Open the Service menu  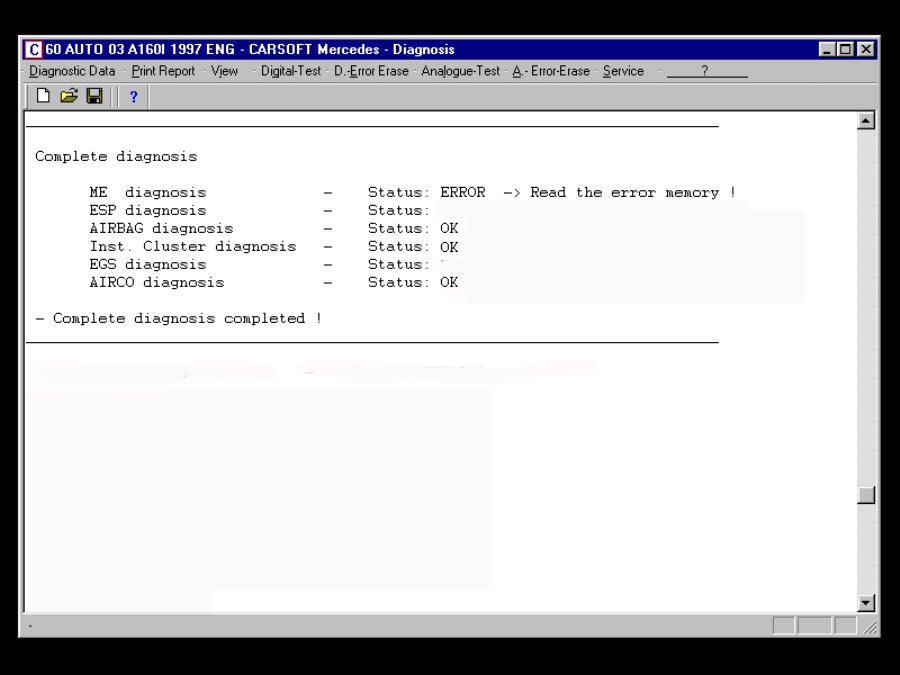point(623,71)
